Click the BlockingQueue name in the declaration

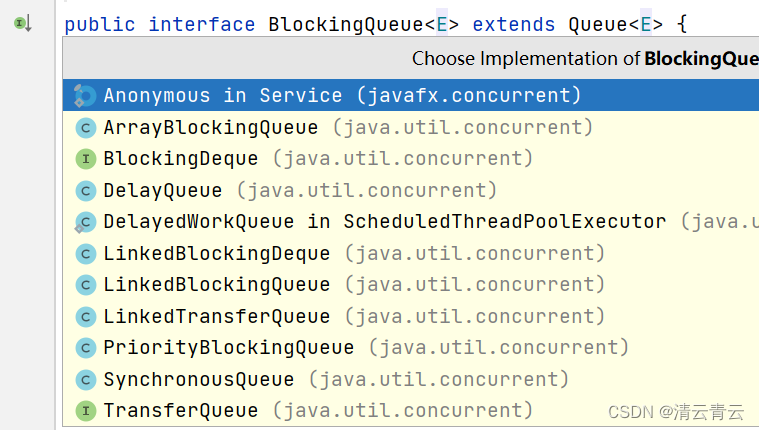pyautogui.click(x=346, y=24)
